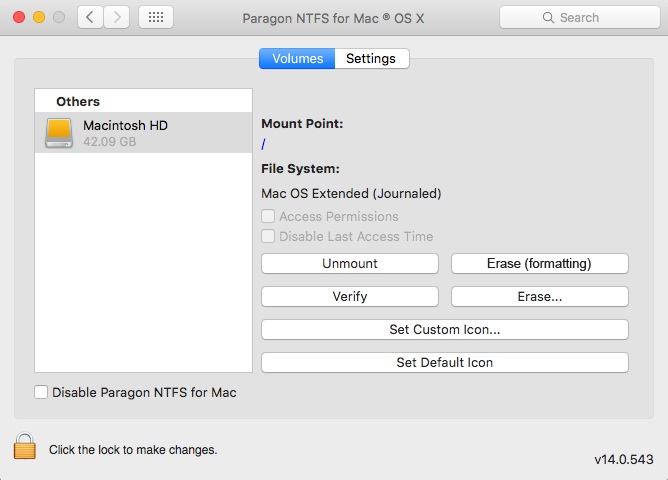Open the mount point path link
This screenshot has height=480, width=668.
pyautogui.click(x=263, y=145)
